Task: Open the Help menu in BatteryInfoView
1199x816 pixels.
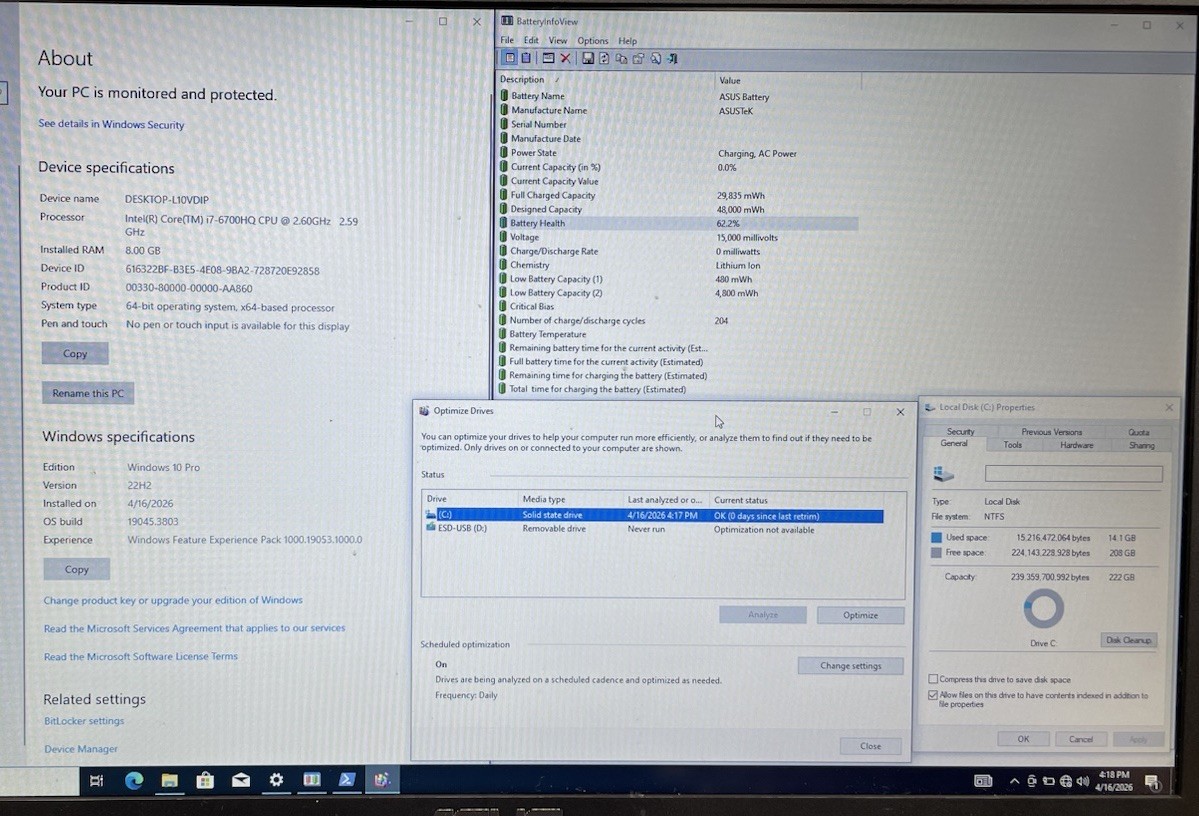Action: tap(627, 41)
